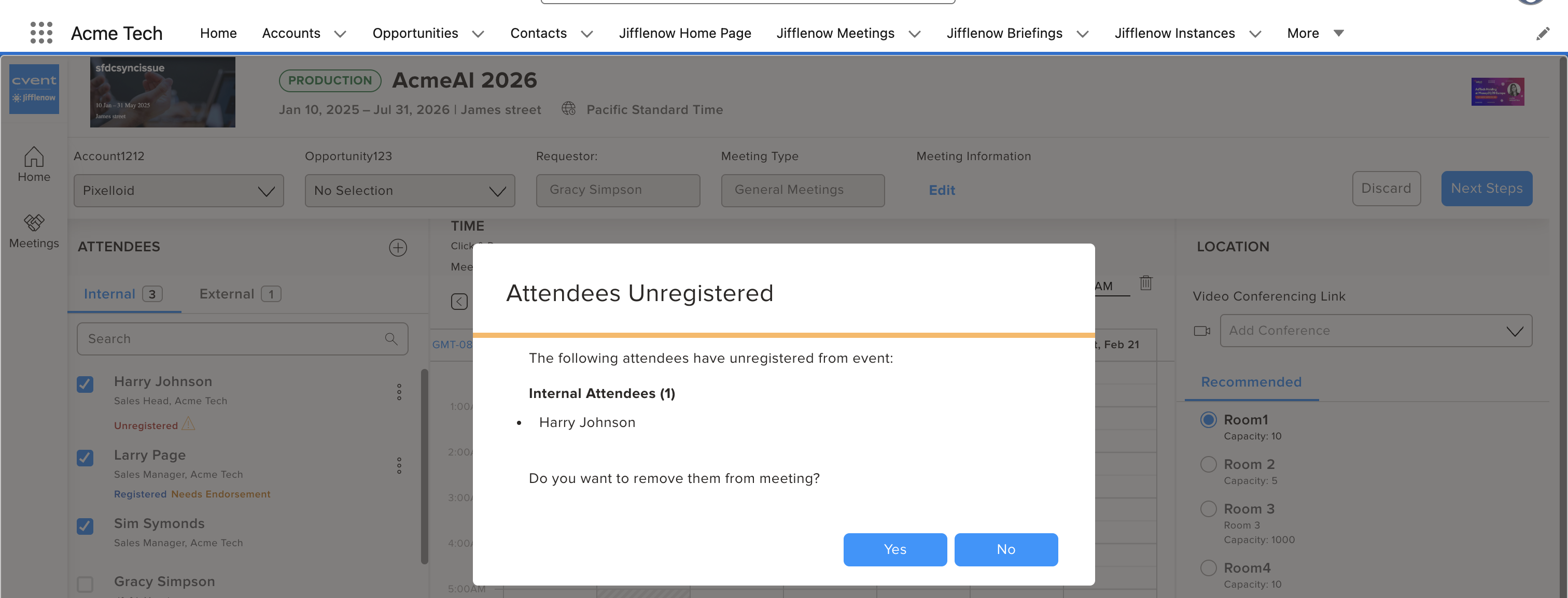Click the add attendee plus icon

[x=398, y=248]
